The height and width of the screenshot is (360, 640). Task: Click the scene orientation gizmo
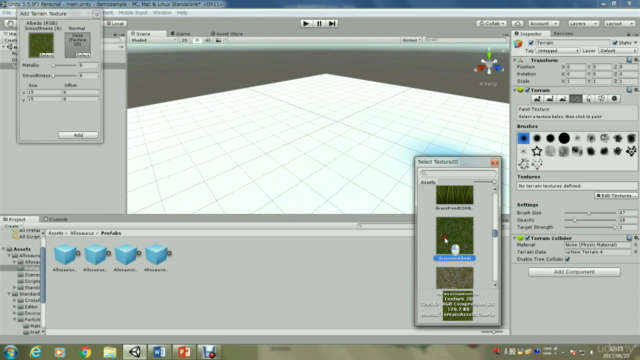point(489,65)
